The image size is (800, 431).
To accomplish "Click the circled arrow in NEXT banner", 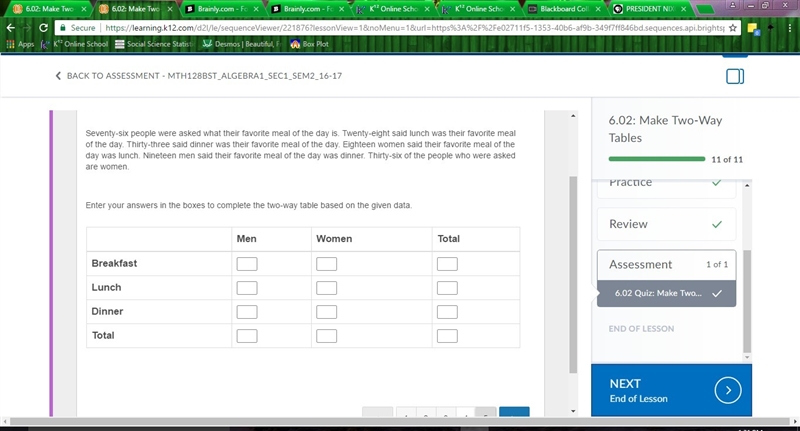I will point(728,390).
